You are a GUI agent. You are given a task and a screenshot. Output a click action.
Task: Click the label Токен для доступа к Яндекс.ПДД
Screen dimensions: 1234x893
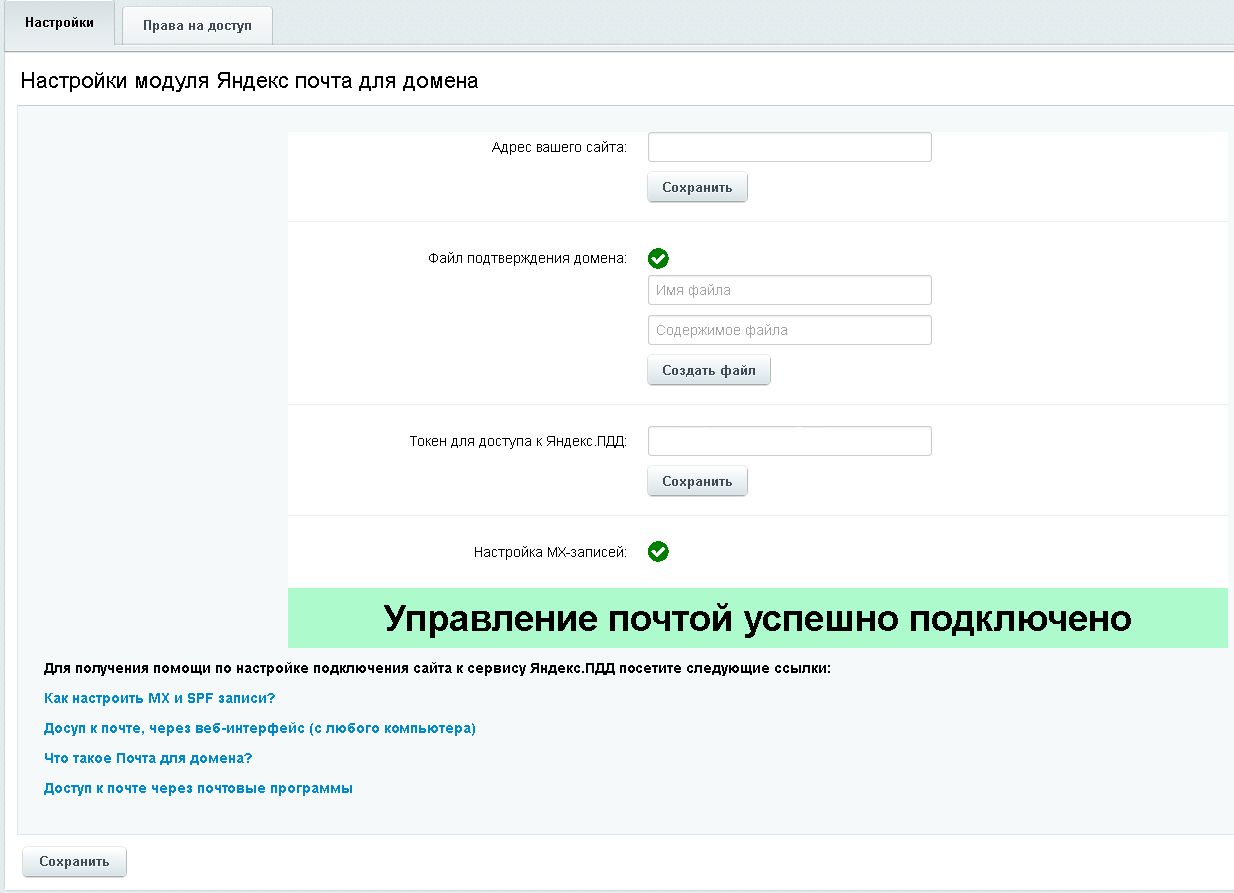[x=523, y=440]
